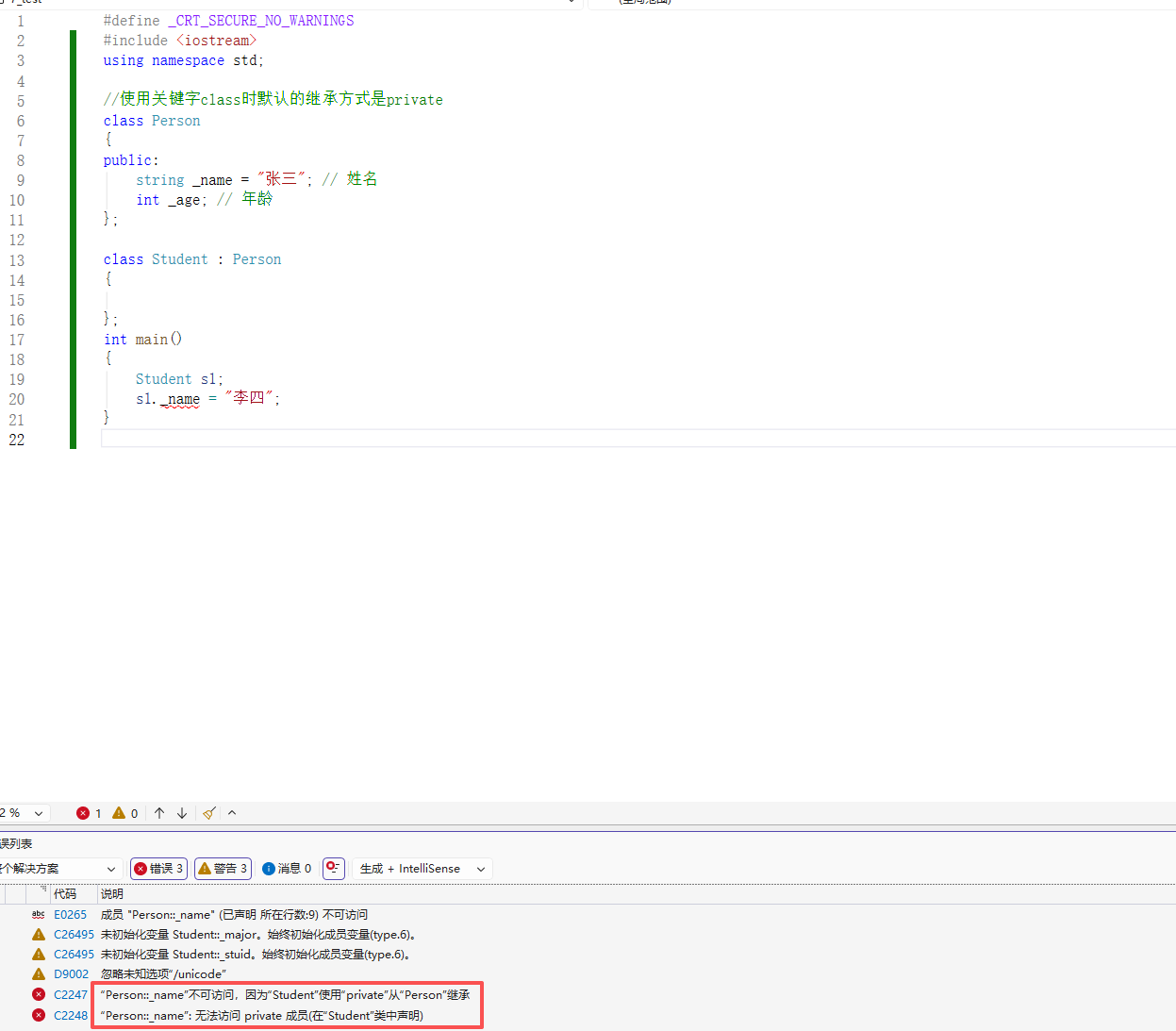
Task: Click line number 13 in gutter
Action: 17,260
